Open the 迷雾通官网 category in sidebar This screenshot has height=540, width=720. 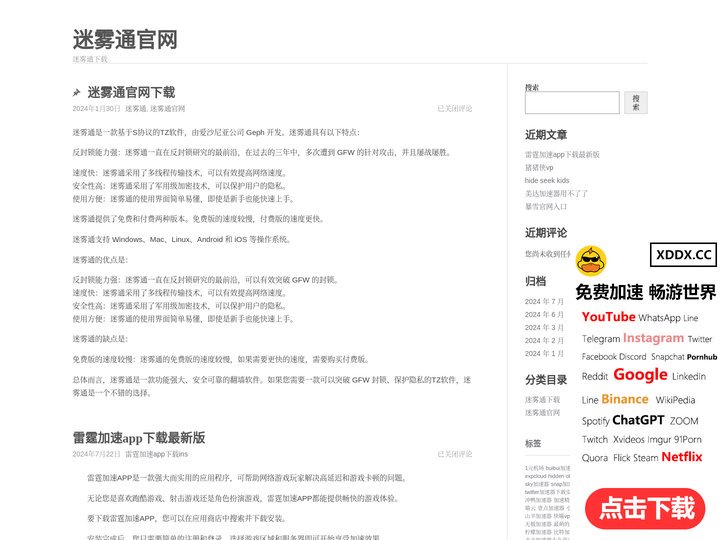pos(542,413)
